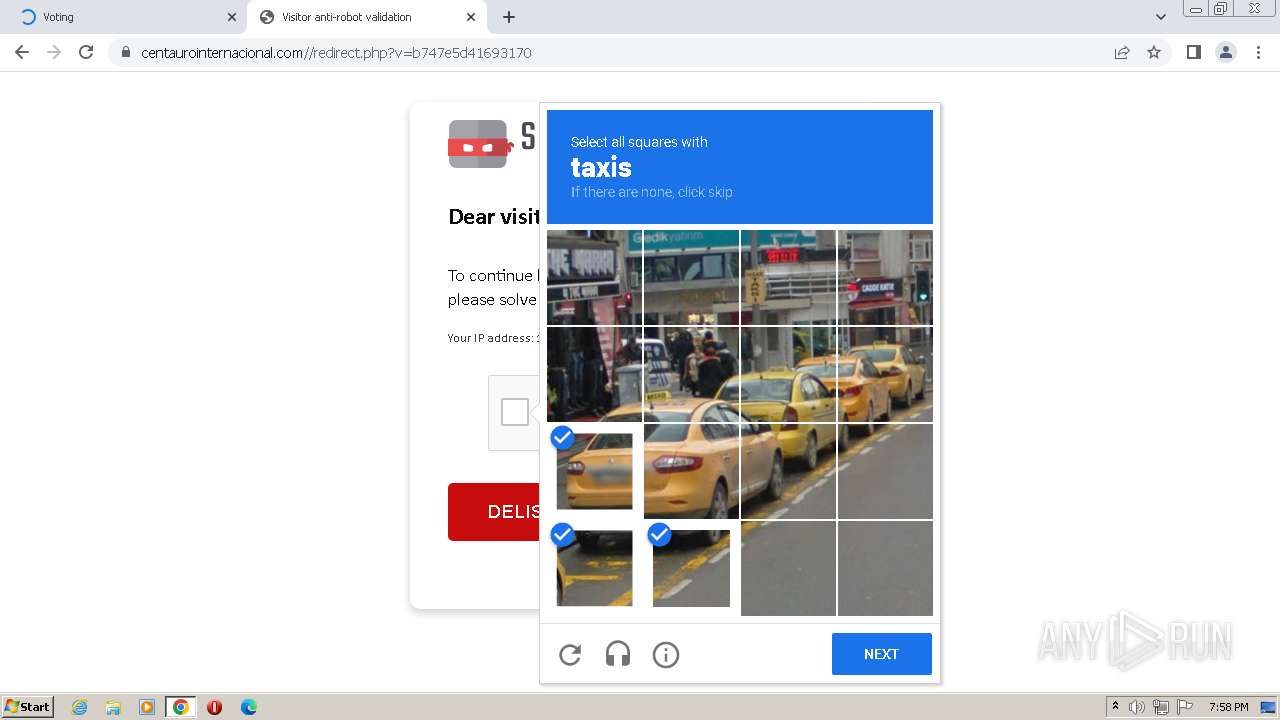Minimize the browser window
Viewport: 1280px width, 720px height.
point(1196,8)
